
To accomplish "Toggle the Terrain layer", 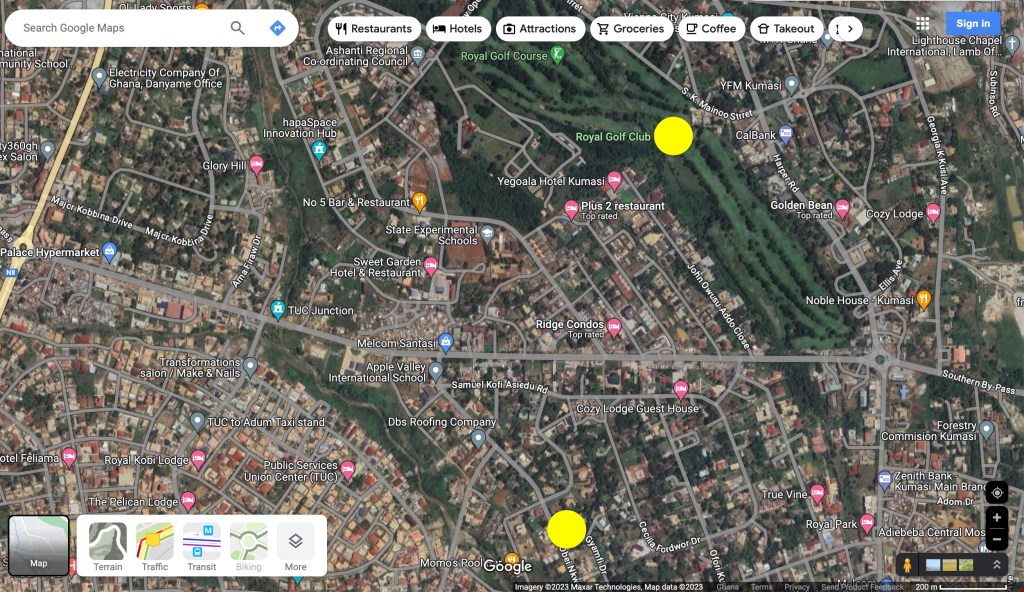I will click(108, 547).
